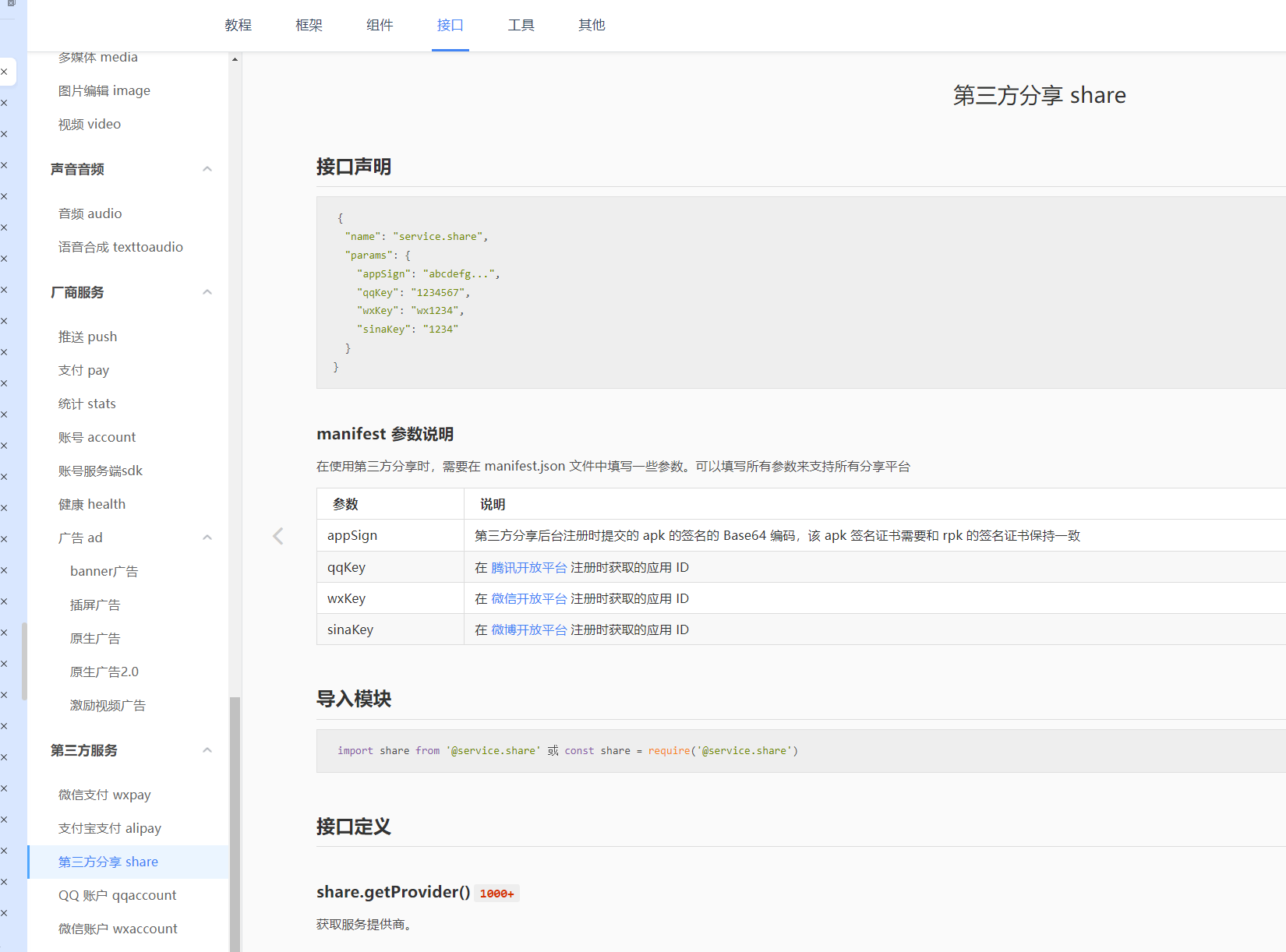The height and width of the screenshot is (952, 1286).
Task: Open 账号服务端sdk page
Action: (101, 471)
